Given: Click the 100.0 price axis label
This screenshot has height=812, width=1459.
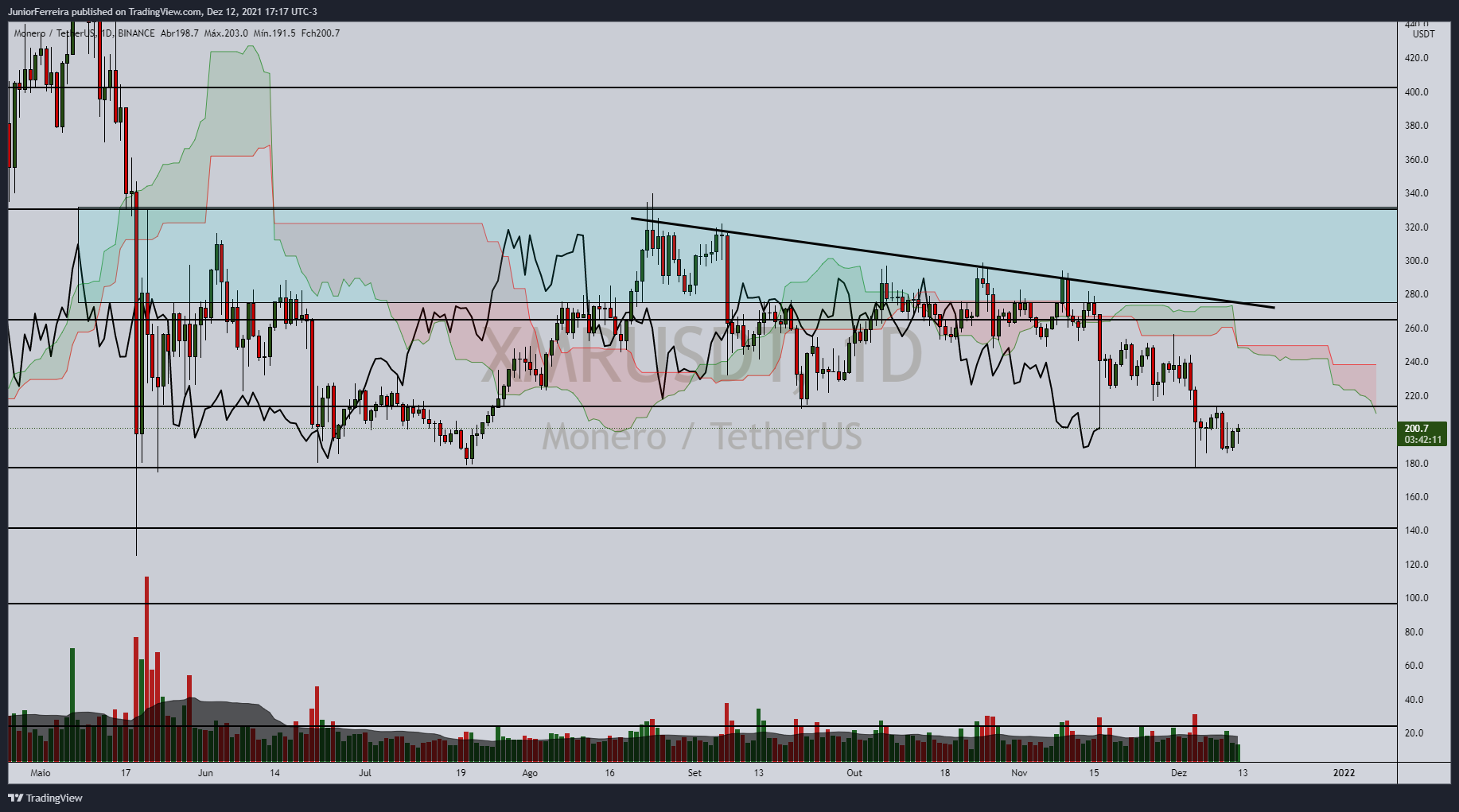Looking at the screenshot, I should click(x=1416, y=598).
